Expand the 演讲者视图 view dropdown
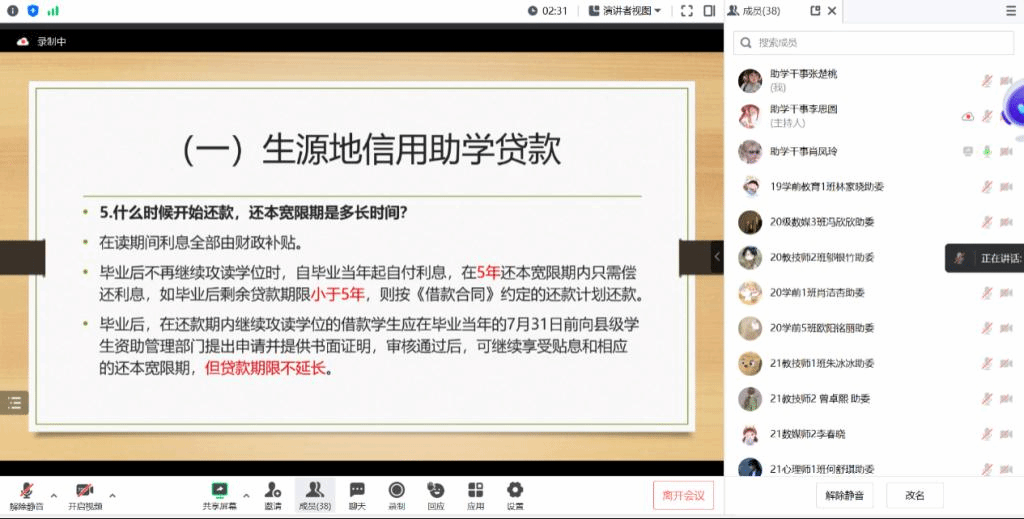Image resolution: width=1024 pixels, height=519 pixels. point(626,11)
